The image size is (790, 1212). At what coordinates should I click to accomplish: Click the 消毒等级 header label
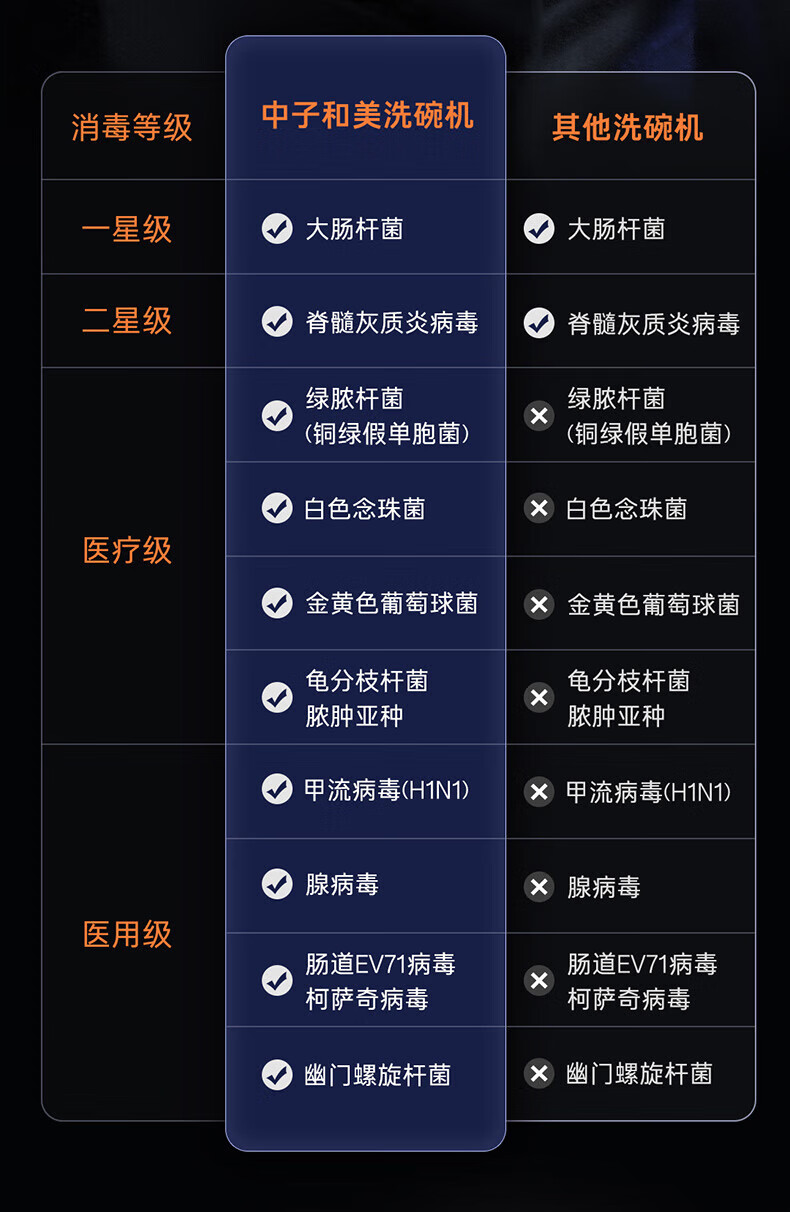pos(132,127)
